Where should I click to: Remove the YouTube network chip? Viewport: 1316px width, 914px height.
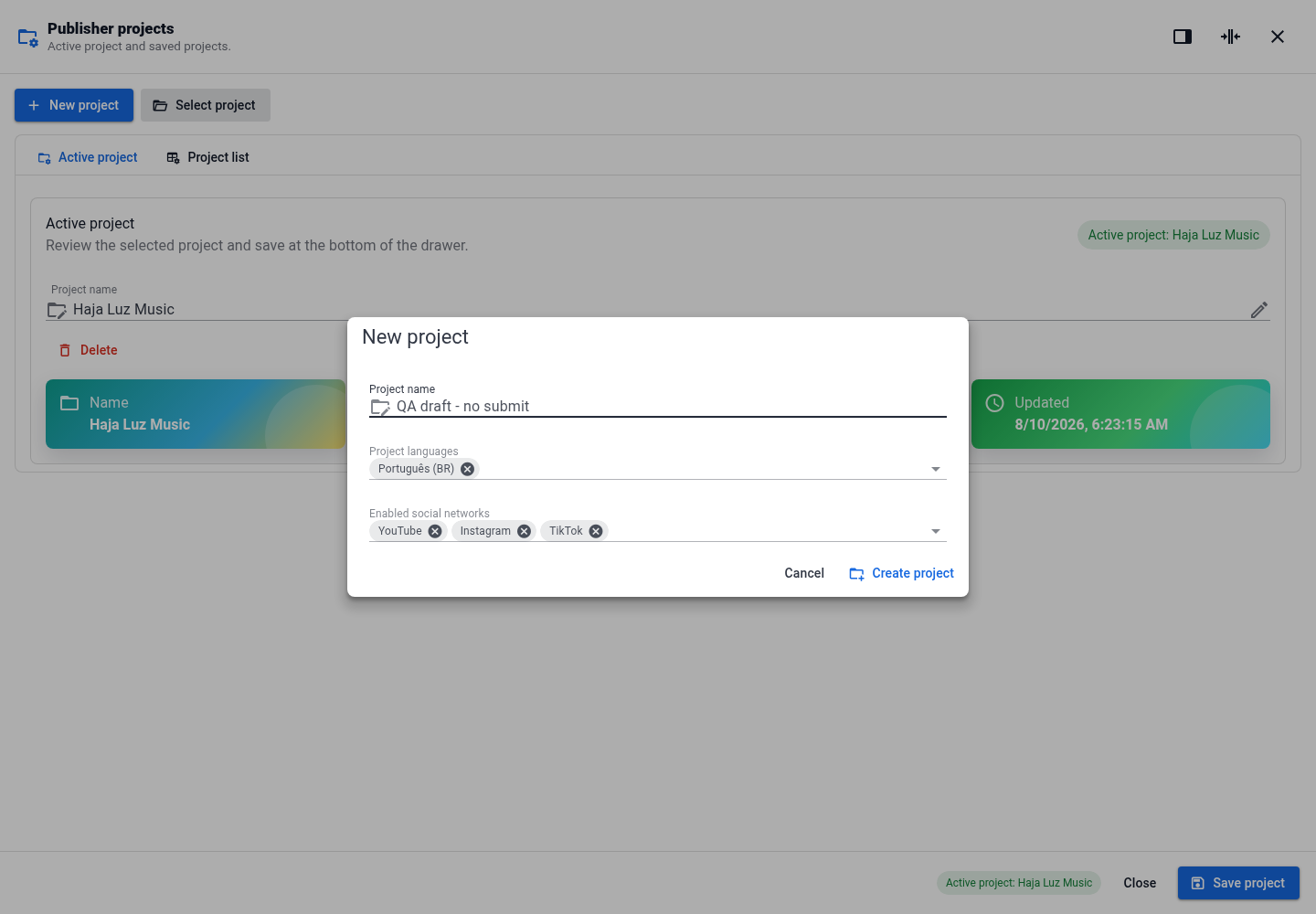(x=435, y=531)
